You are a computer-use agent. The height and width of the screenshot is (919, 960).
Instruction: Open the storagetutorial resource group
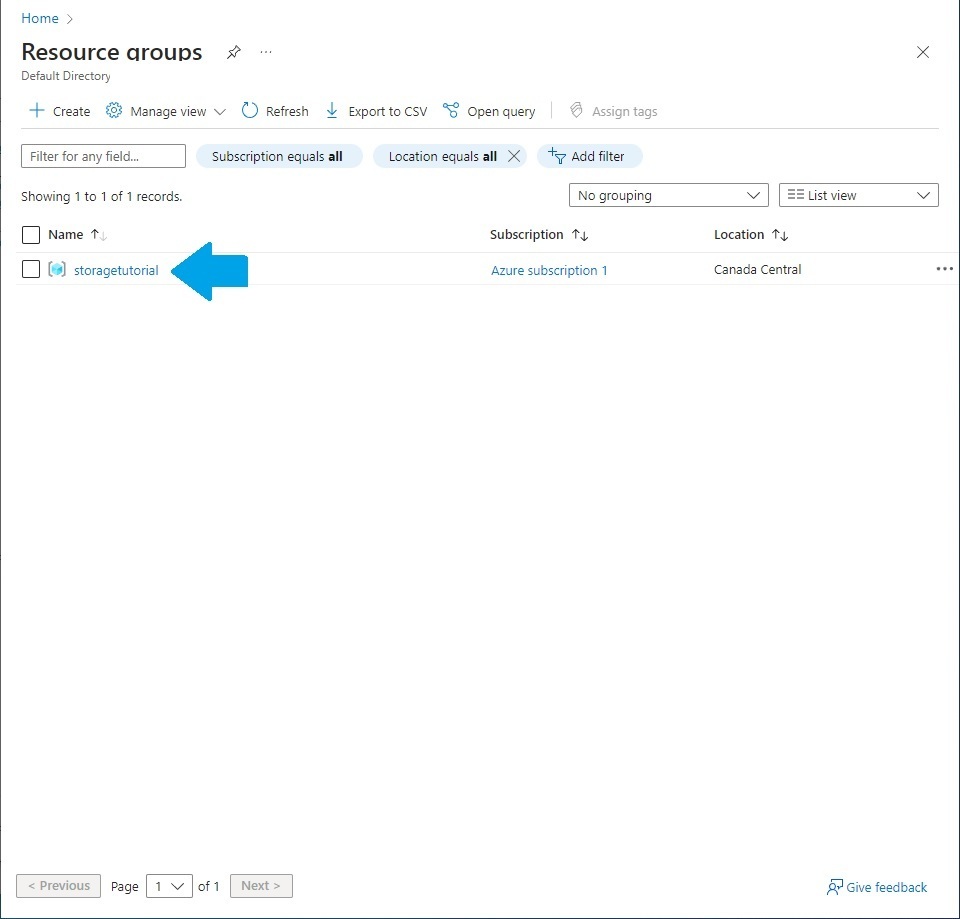(116, 270)
